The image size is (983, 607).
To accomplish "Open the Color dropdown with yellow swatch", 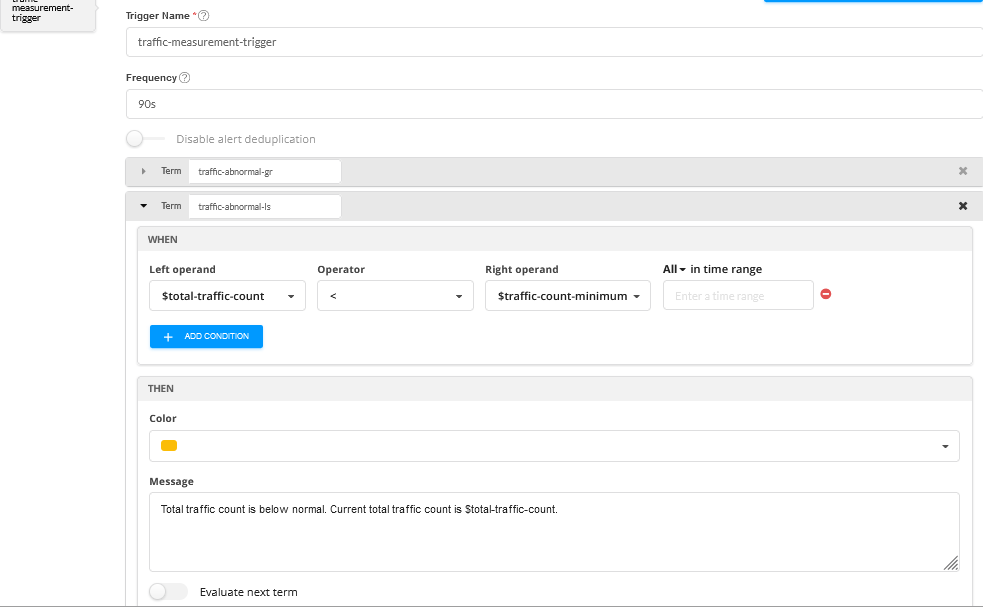I will [554, 446].
